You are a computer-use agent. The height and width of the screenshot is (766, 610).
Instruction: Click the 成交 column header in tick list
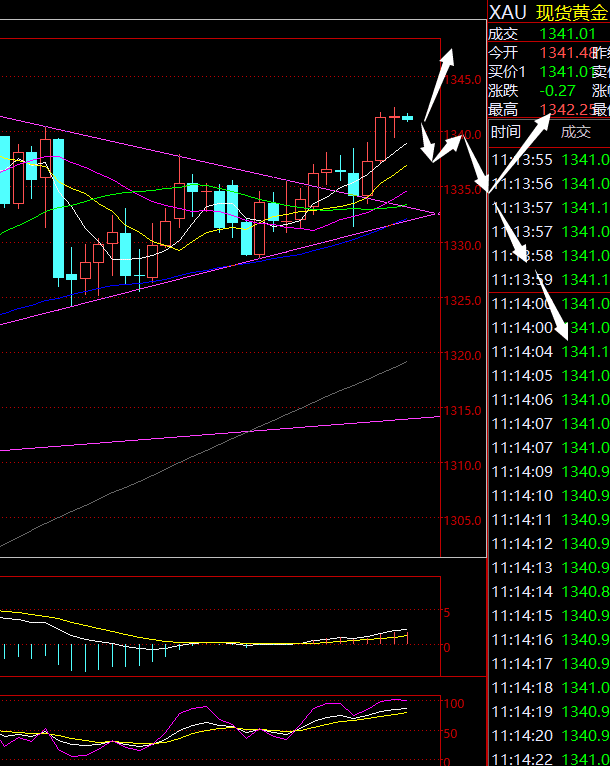tap(575, 131)
